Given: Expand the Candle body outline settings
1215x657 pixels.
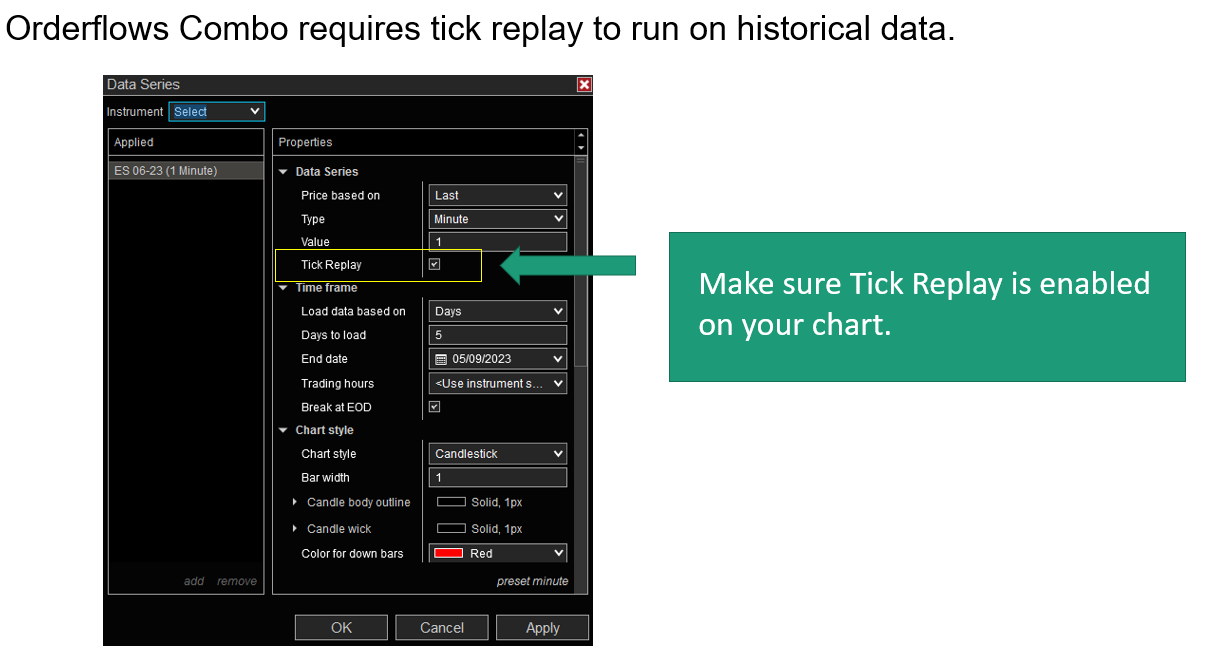Looking at the screenshot, I should pos(294,502).
